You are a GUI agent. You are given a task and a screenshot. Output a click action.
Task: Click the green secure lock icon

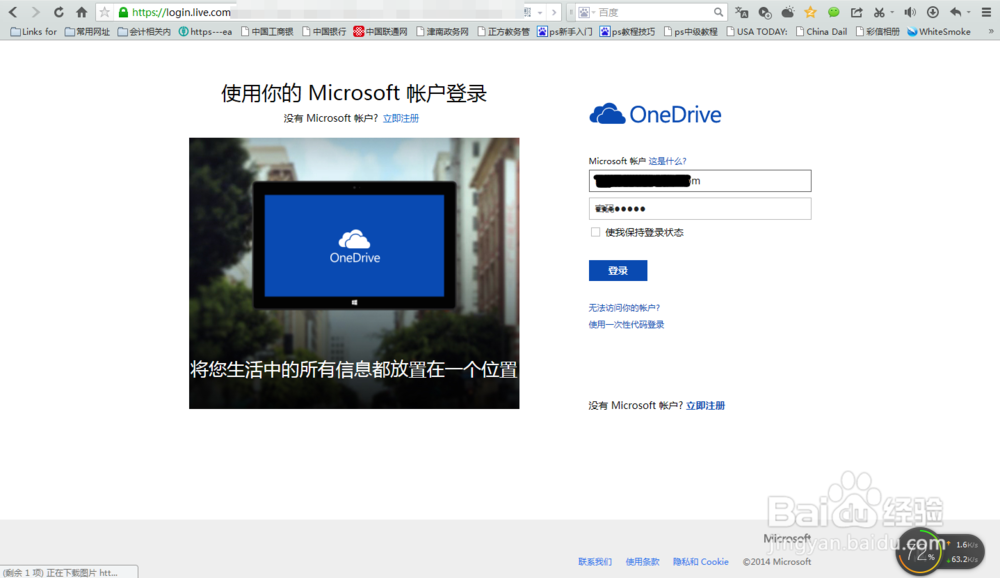tap(124, 12)
